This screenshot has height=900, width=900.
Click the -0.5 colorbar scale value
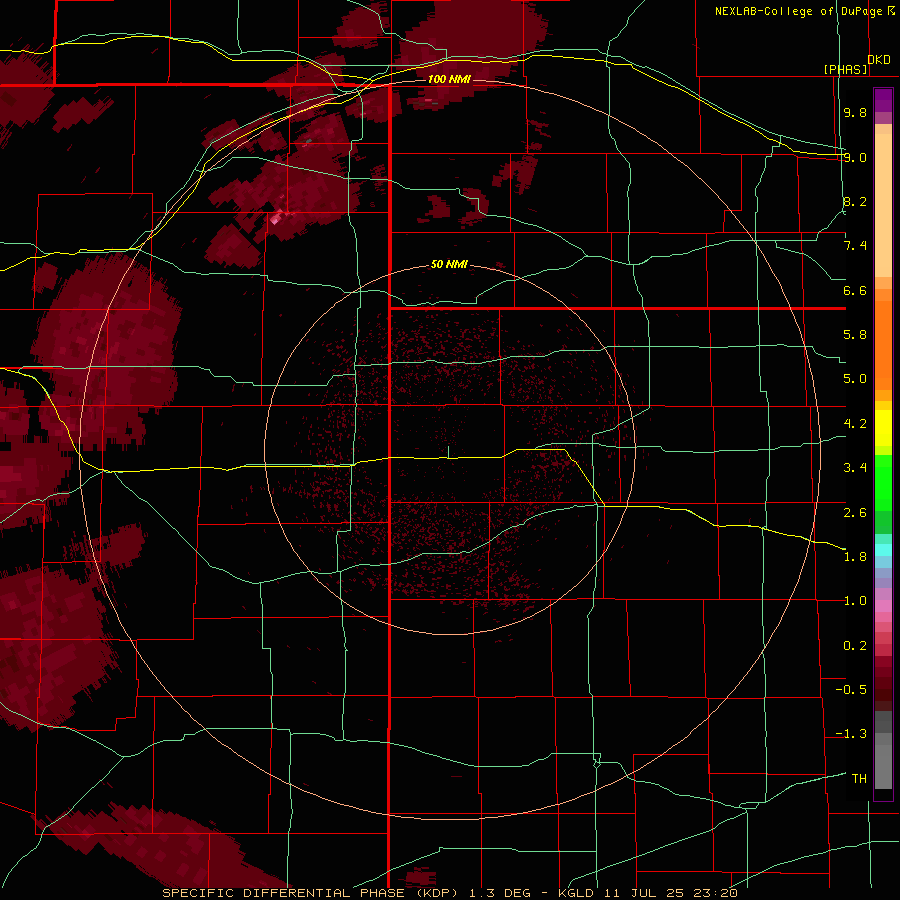851,689
